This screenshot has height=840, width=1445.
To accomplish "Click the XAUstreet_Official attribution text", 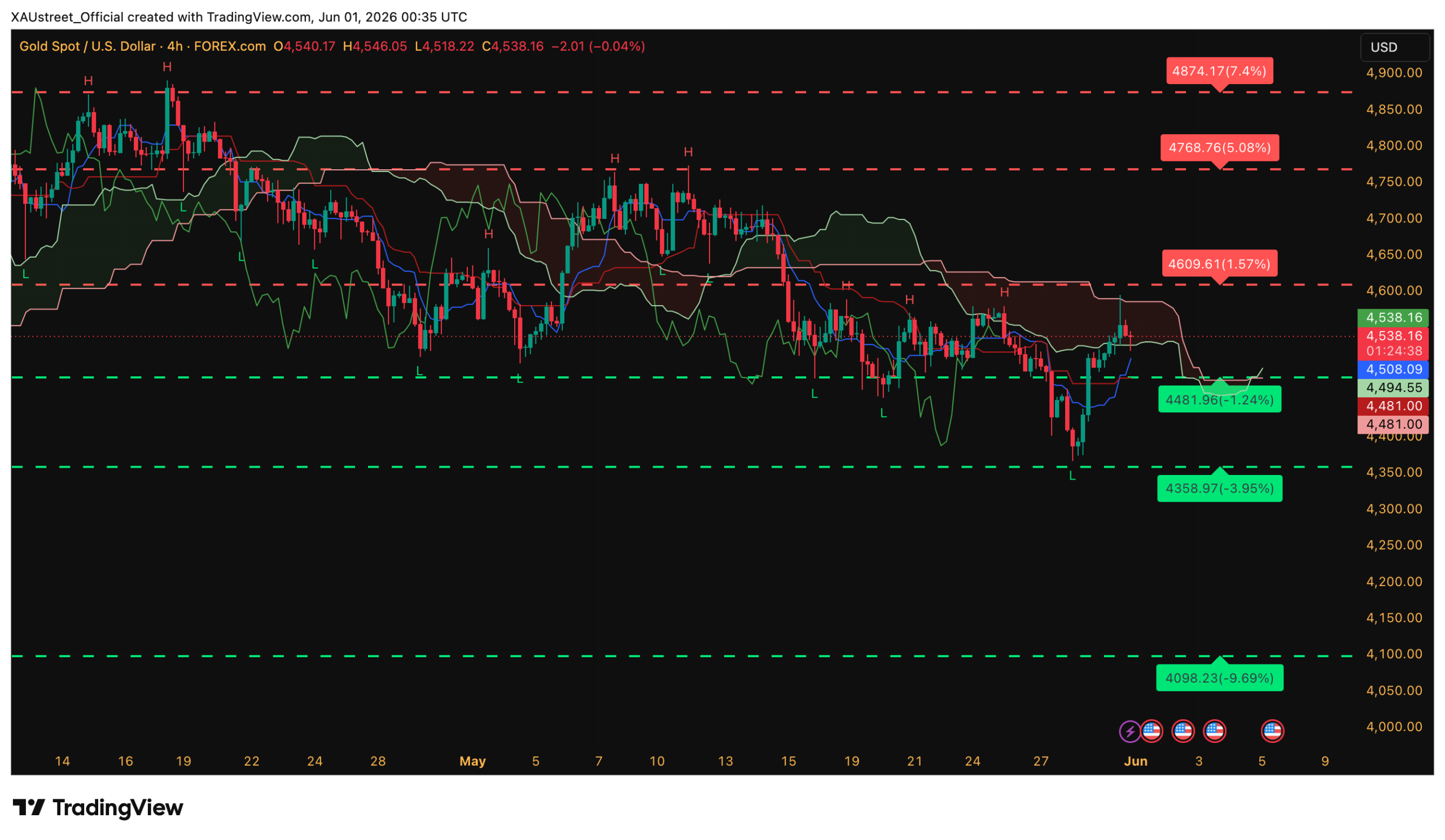I will (x=68, y=17).
